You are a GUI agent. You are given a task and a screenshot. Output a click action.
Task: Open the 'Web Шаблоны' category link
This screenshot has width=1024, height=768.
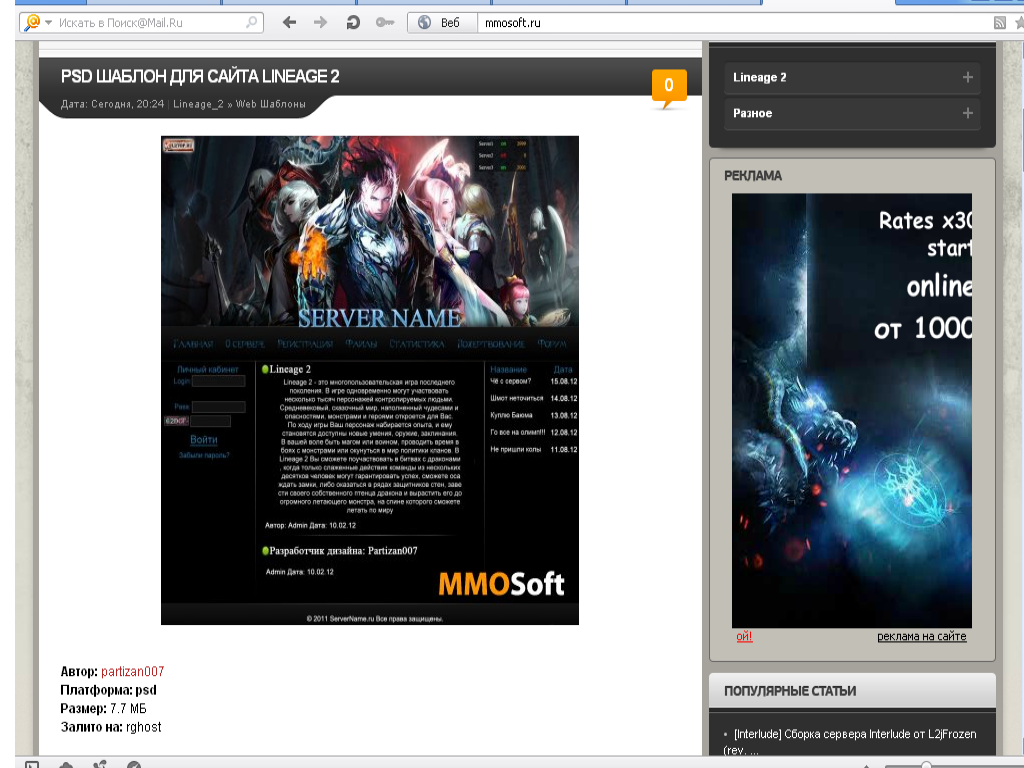(x=270, y=104)
